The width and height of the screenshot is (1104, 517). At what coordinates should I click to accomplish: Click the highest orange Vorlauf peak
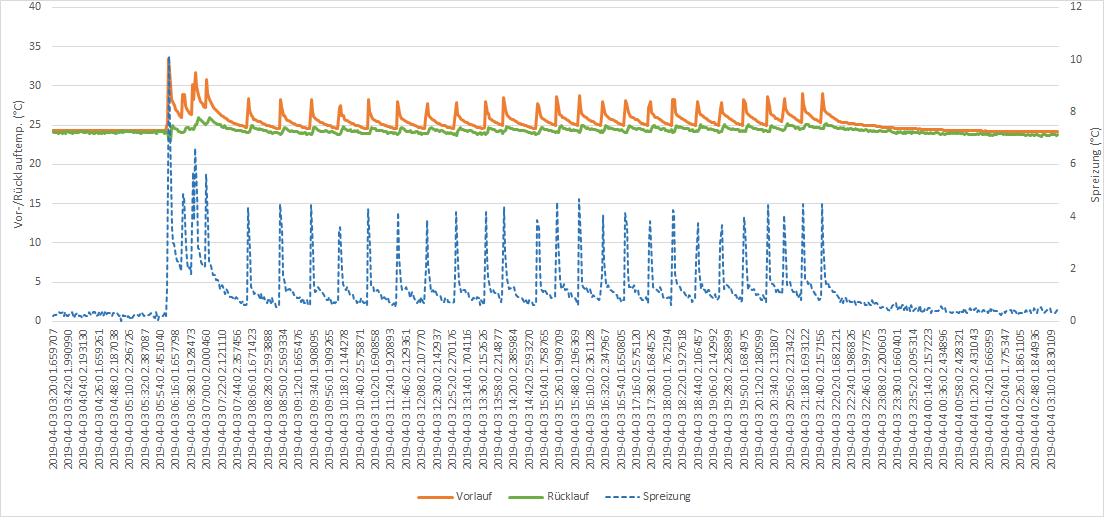click(168, 58)
